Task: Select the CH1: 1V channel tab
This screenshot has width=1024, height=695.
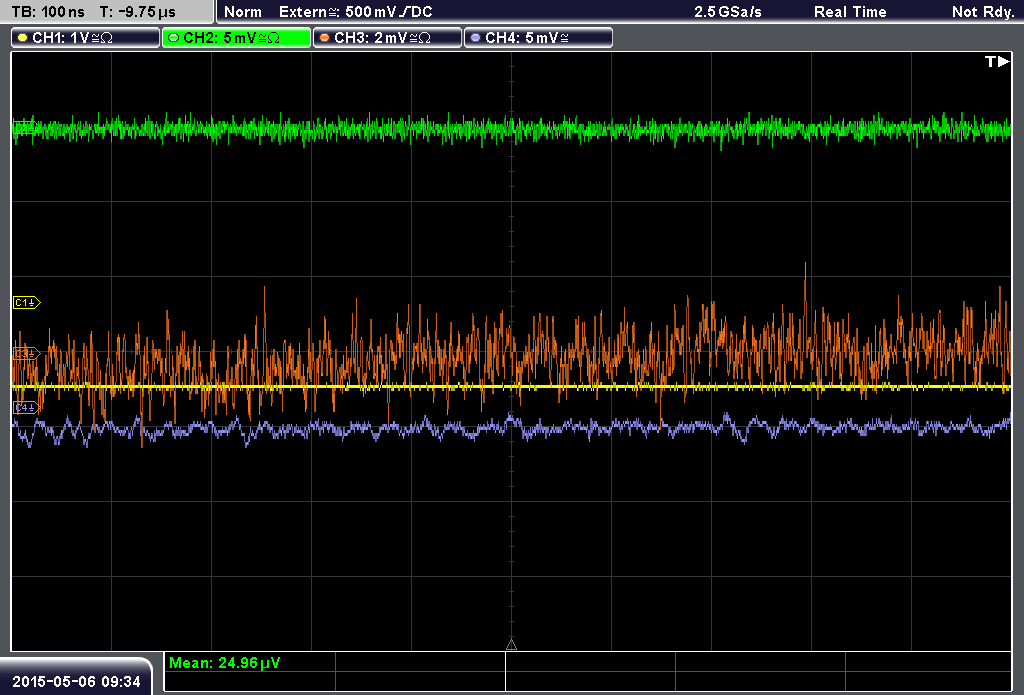Action: (x=86, y=38)
